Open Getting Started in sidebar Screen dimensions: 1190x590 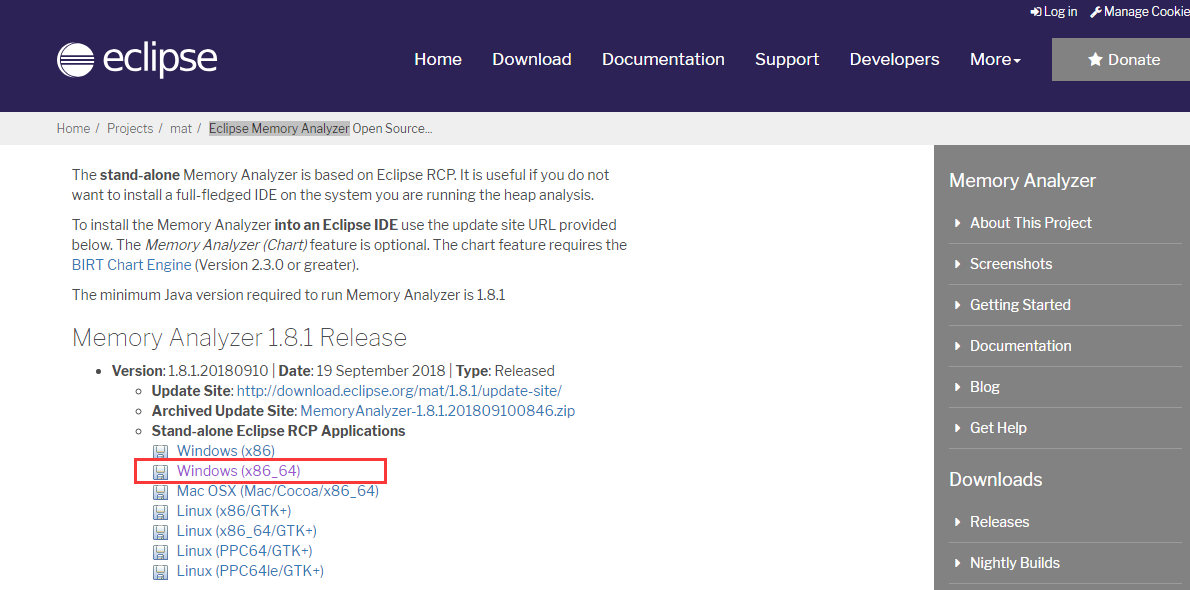[1020, 304]
